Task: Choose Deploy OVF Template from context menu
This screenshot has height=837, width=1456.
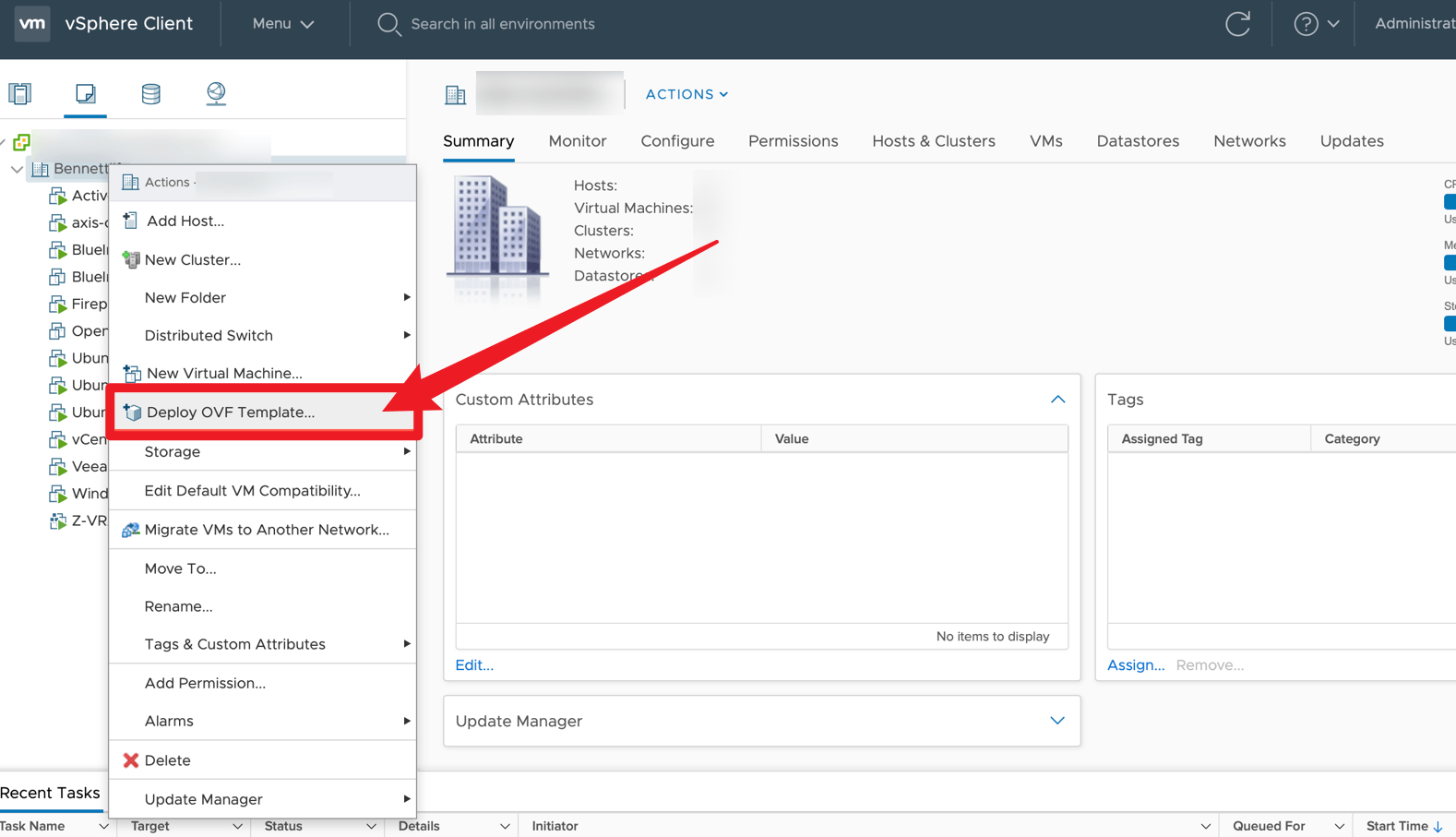Action: coord(263,413)
